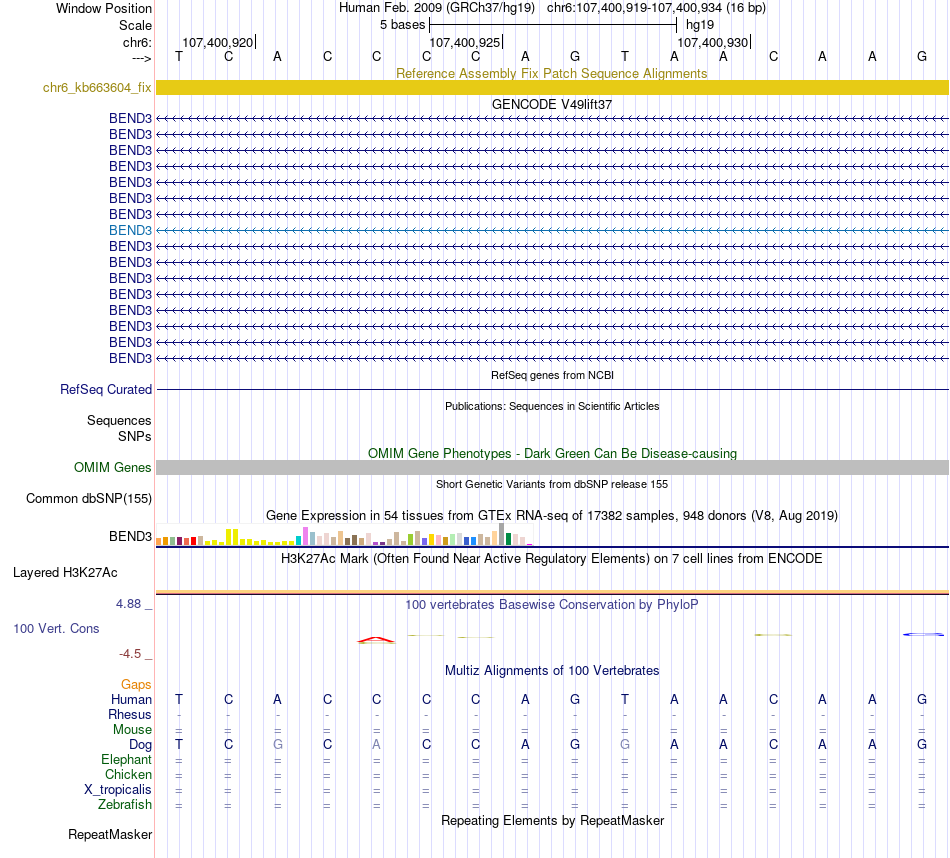950x858 pixels.
Task: Click the chr6: base position label
Action: (137, 42)
